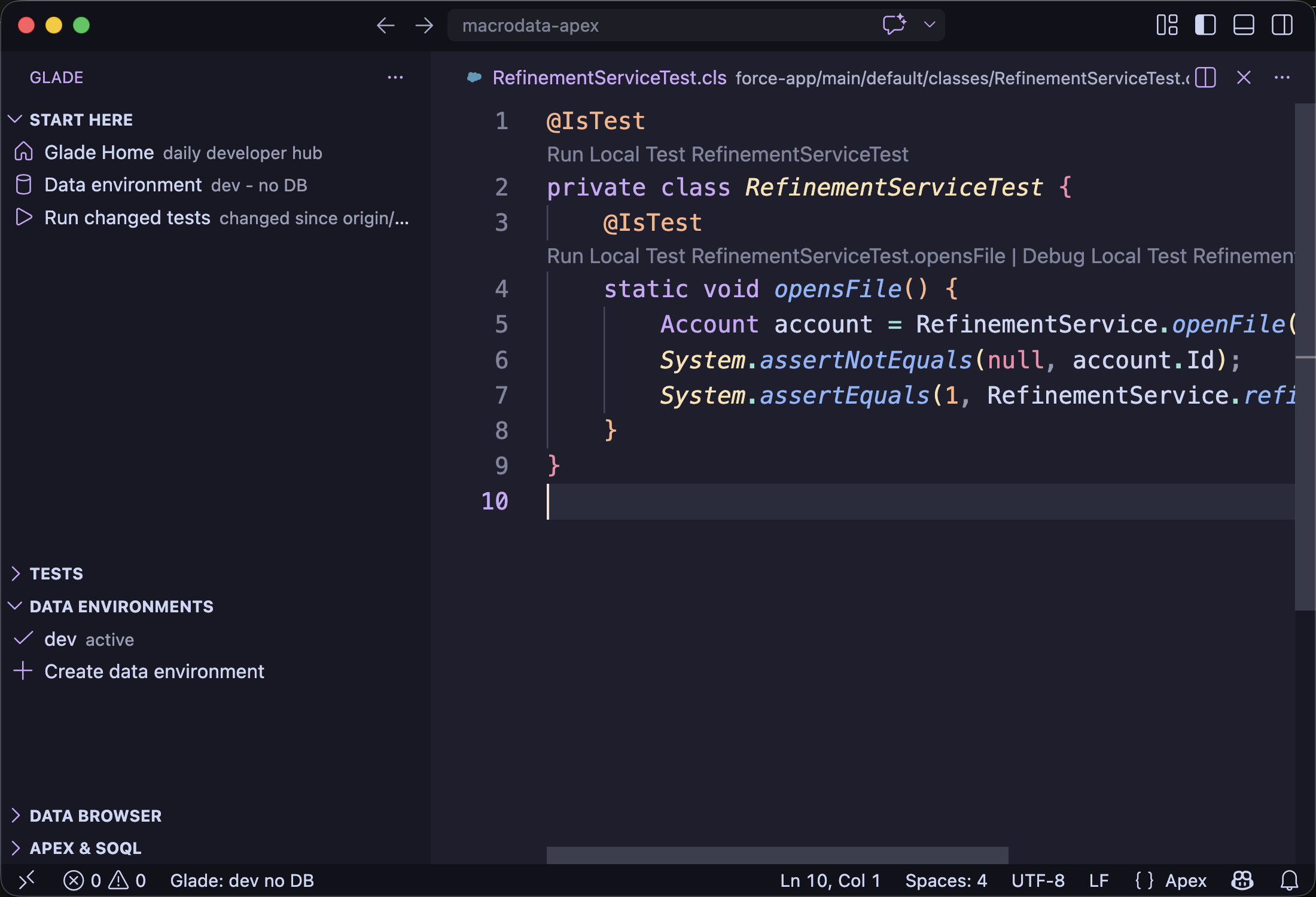Open Copilot status icon
Viewport: 1316px width, 897px height.
[1242, 880]
